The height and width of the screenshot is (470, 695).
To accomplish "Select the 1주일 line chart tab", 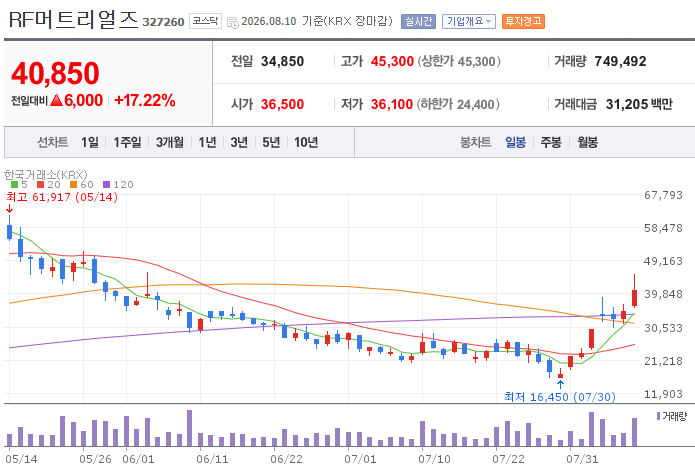I will pyautogui.click(x=127, y=142).
